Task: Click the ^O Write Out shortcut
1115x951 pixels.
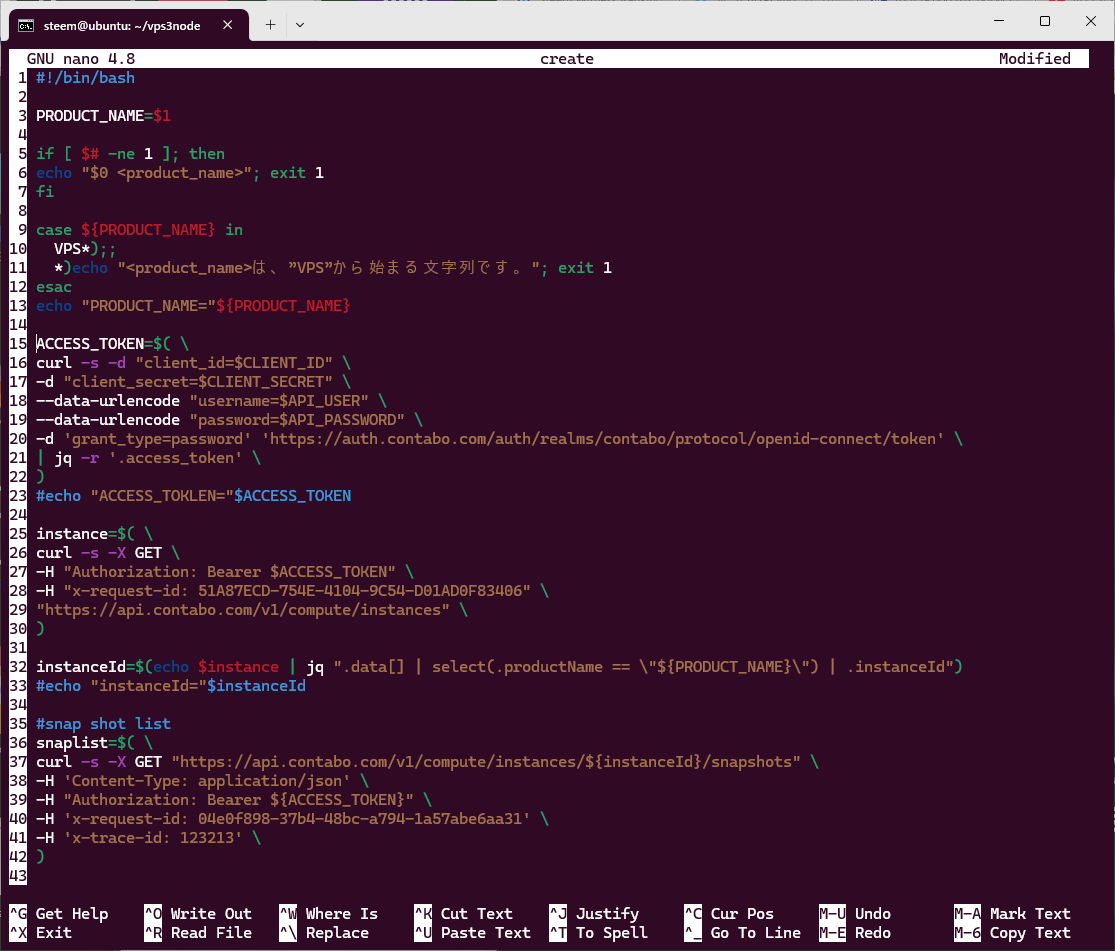Action: click(x=198, y=914)
